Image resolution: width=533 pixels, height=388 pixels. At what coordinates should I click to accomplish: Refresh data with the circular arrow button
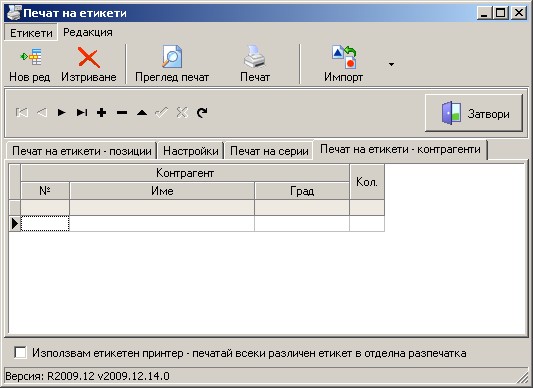click(x=202, y=112)
